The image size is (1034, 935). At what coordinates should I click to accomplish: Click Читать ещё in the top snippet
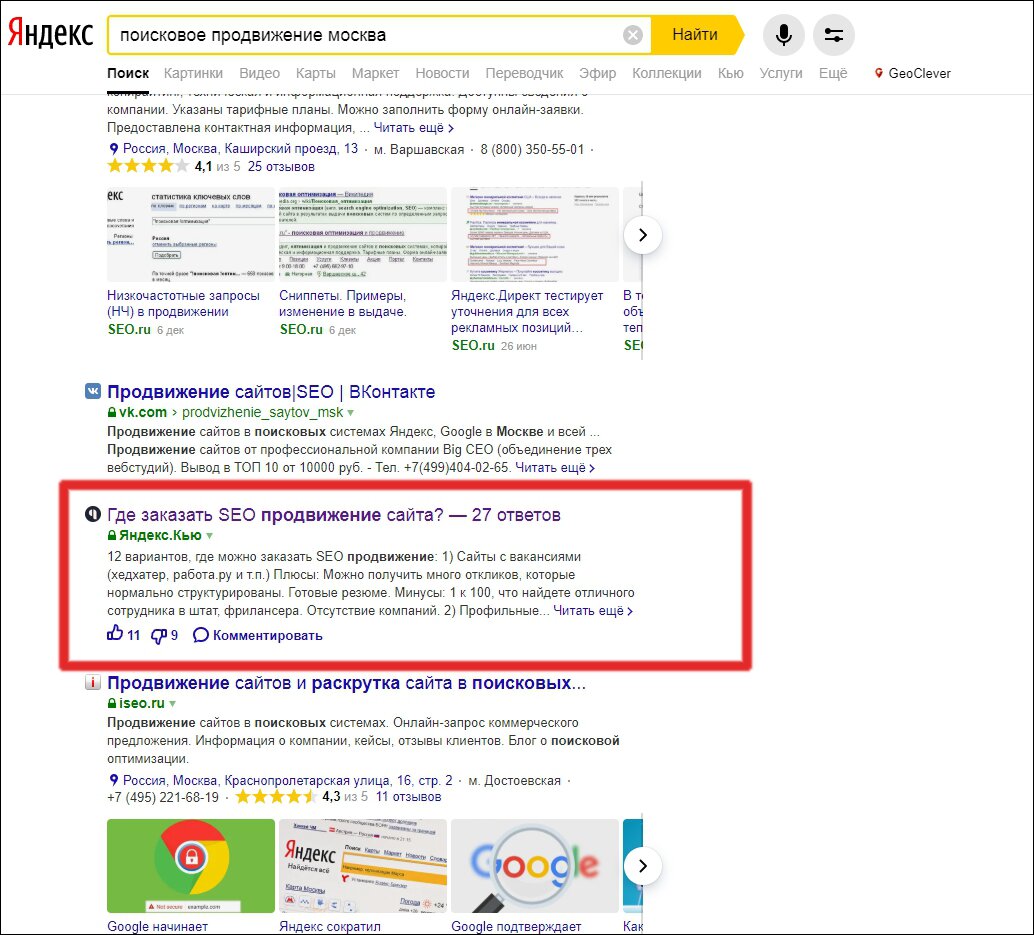point(413,127)
